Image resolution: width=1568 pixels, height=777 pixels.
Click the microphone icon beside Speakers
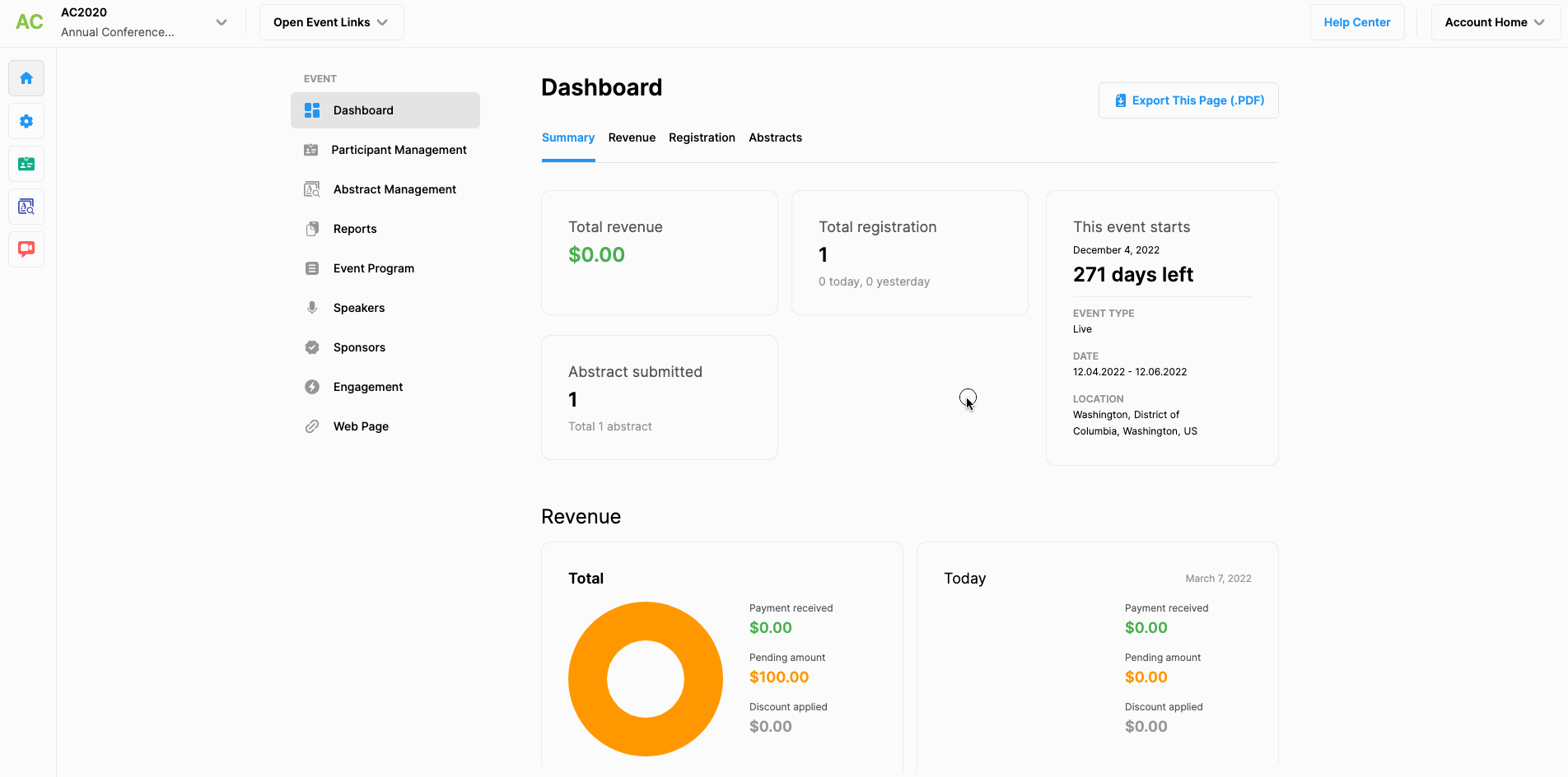coord(312,308)
